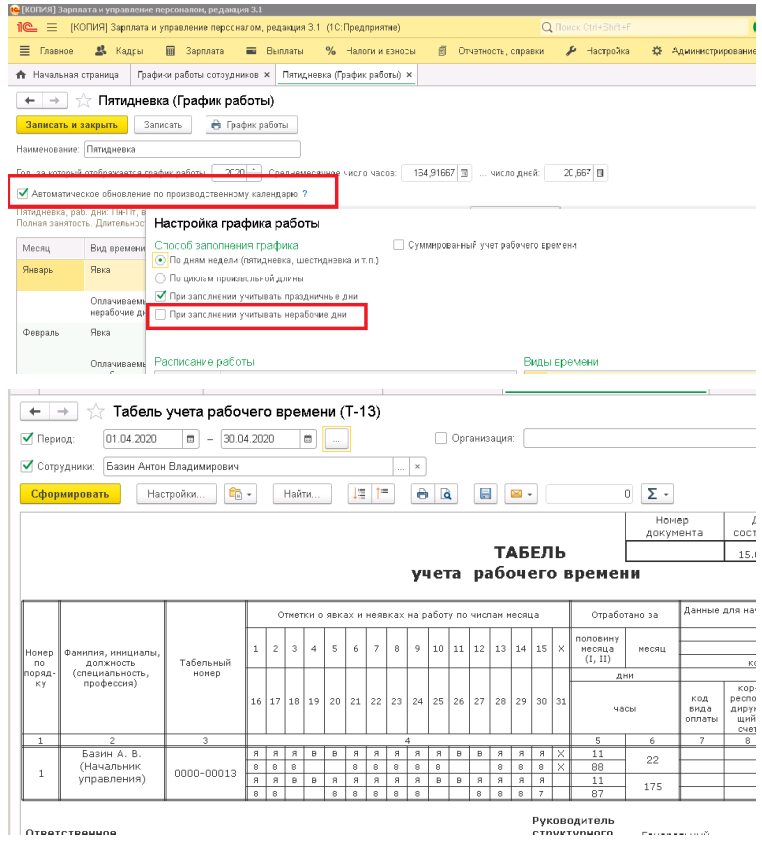762x849 pixels.
Task: Open the email send dropdown
Action: pos(521,494)
